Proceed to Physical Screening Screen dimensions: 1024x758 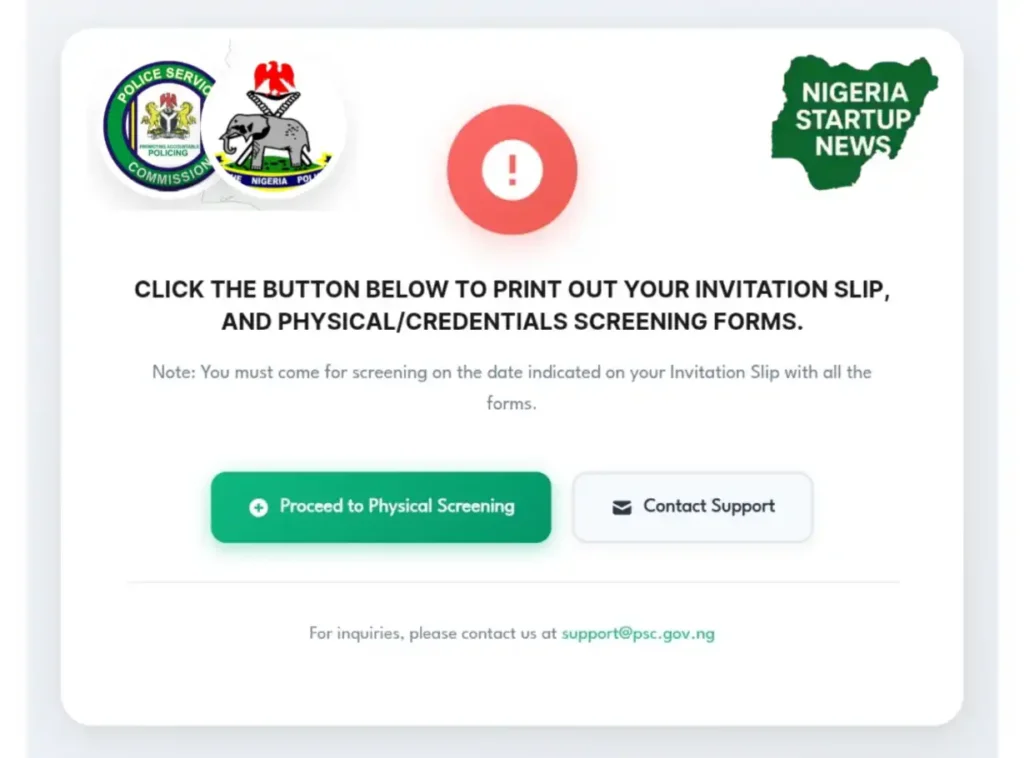point(381,507)
